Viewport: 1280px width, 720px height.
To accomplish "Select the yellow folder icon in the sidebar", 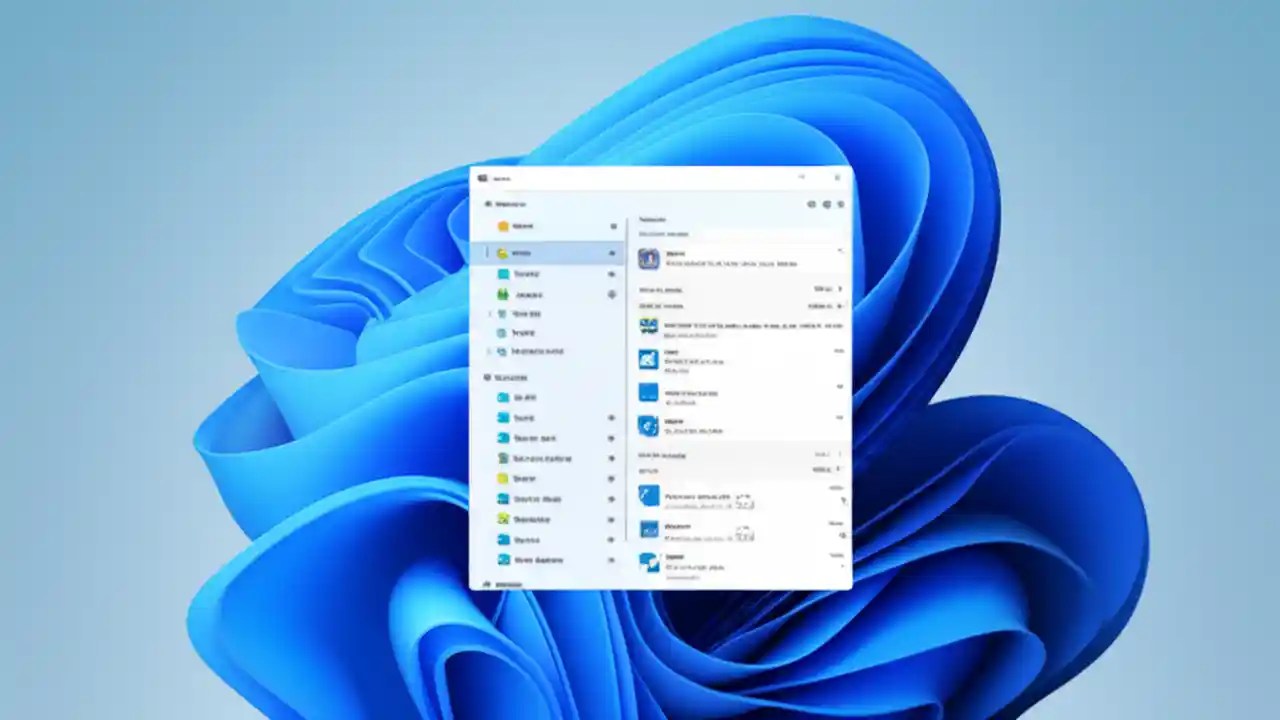I will (x=503, y=226).
